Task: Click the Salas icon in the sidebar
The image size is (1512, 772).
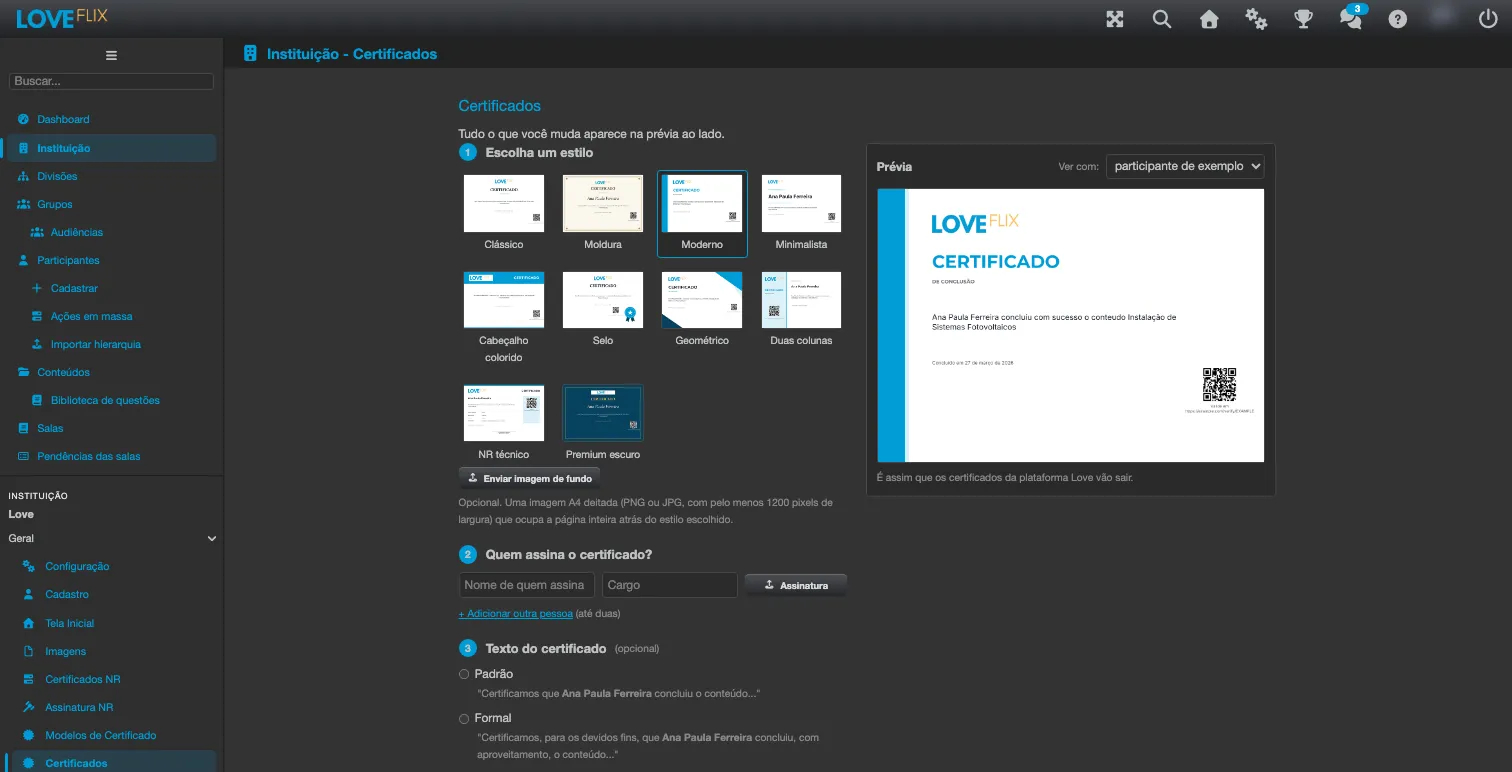Action: click(x=24, y=428)
